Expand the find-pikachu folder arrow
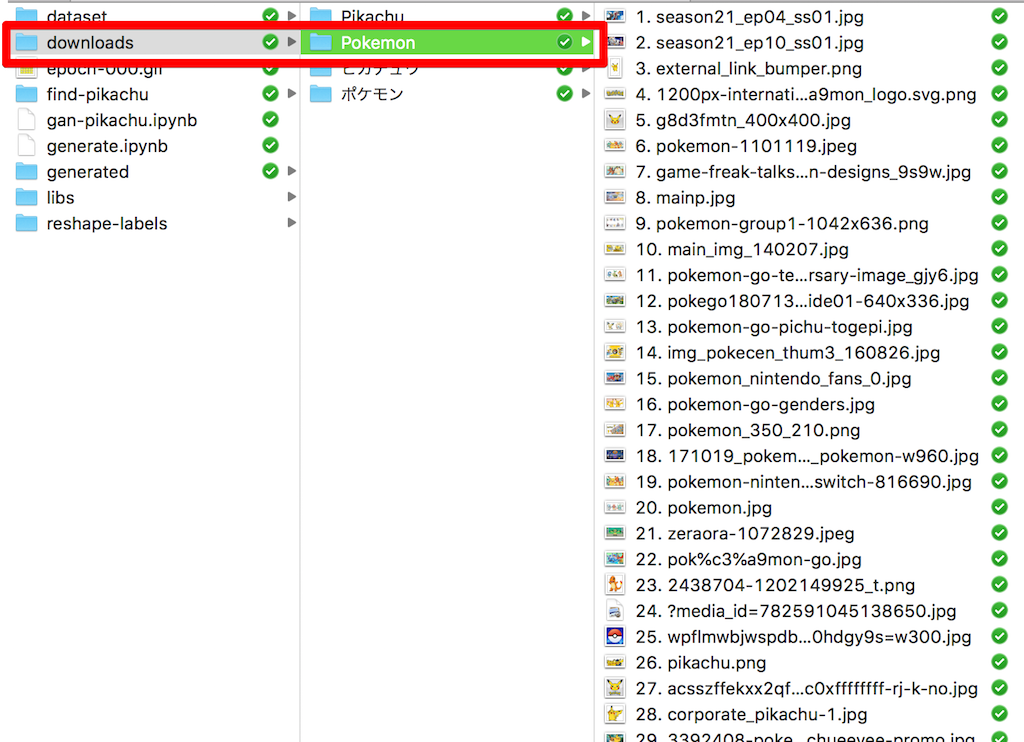The width and height of the screenshot is (1024, 742). [291, 93]
